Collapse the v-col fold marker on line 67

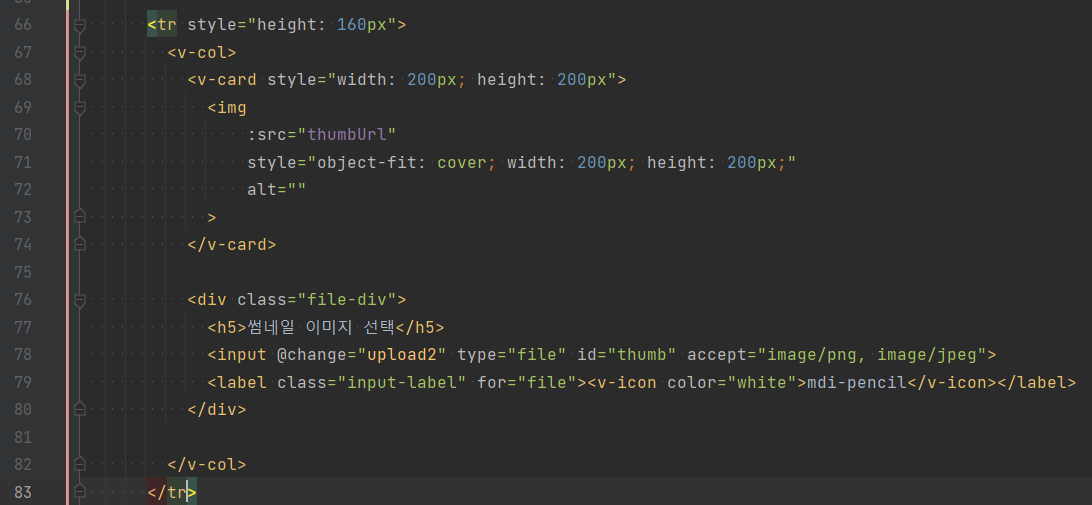point(79,52)
